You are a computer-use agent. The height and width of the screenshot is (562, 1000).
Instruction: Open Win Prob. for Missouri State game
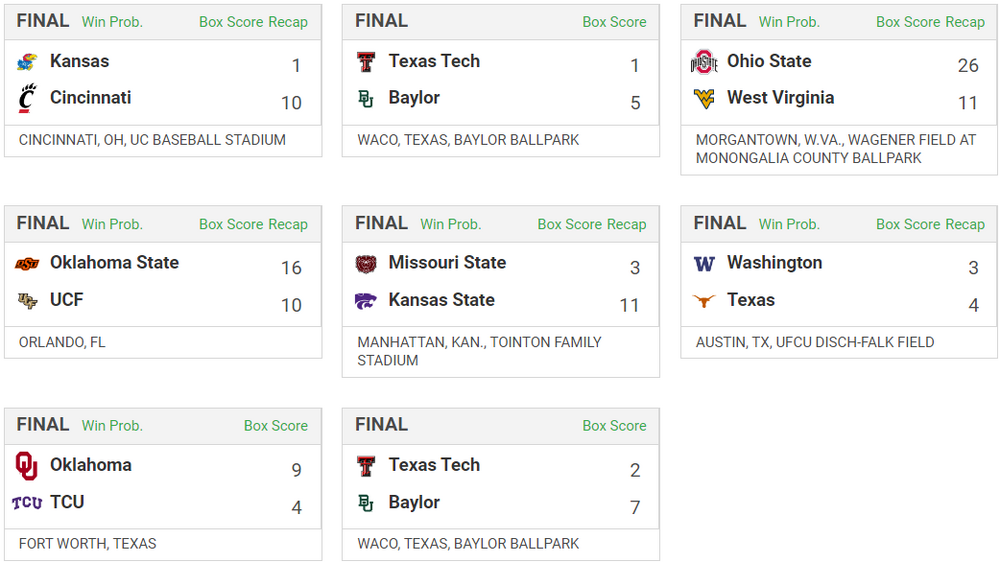pyautogui.click(x=450, y=224)
